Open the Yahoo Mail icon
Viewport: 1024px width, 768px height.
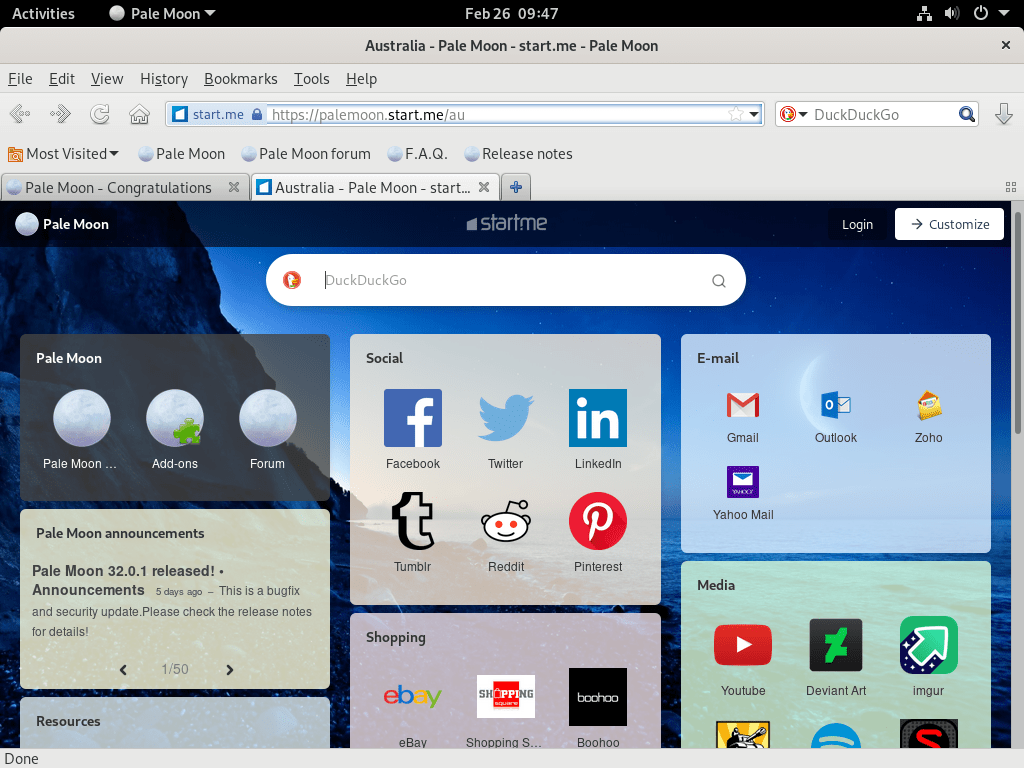click(x=743, y=482)
